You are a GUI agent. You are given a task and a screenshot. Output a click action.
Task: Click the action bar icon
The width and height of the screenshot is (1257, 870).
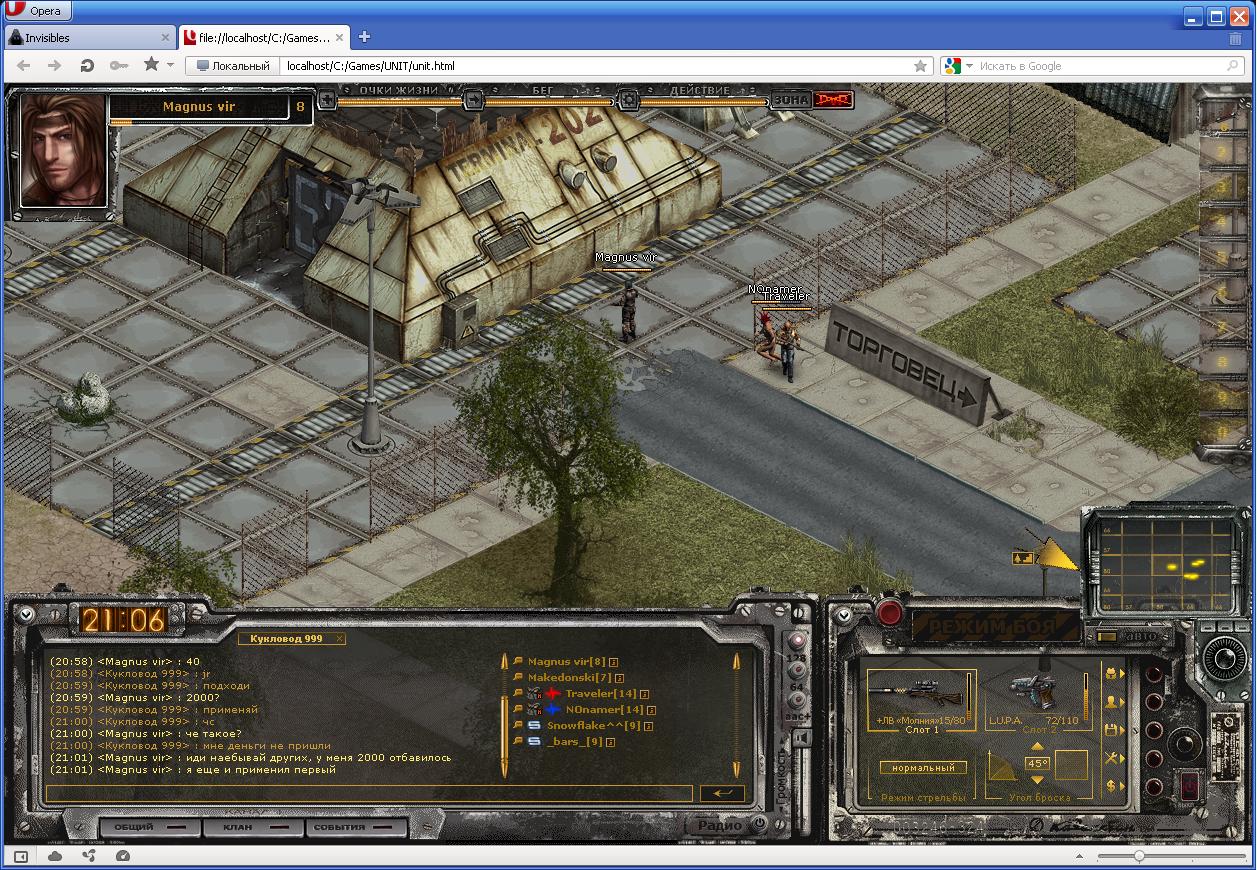click(628, 100)
